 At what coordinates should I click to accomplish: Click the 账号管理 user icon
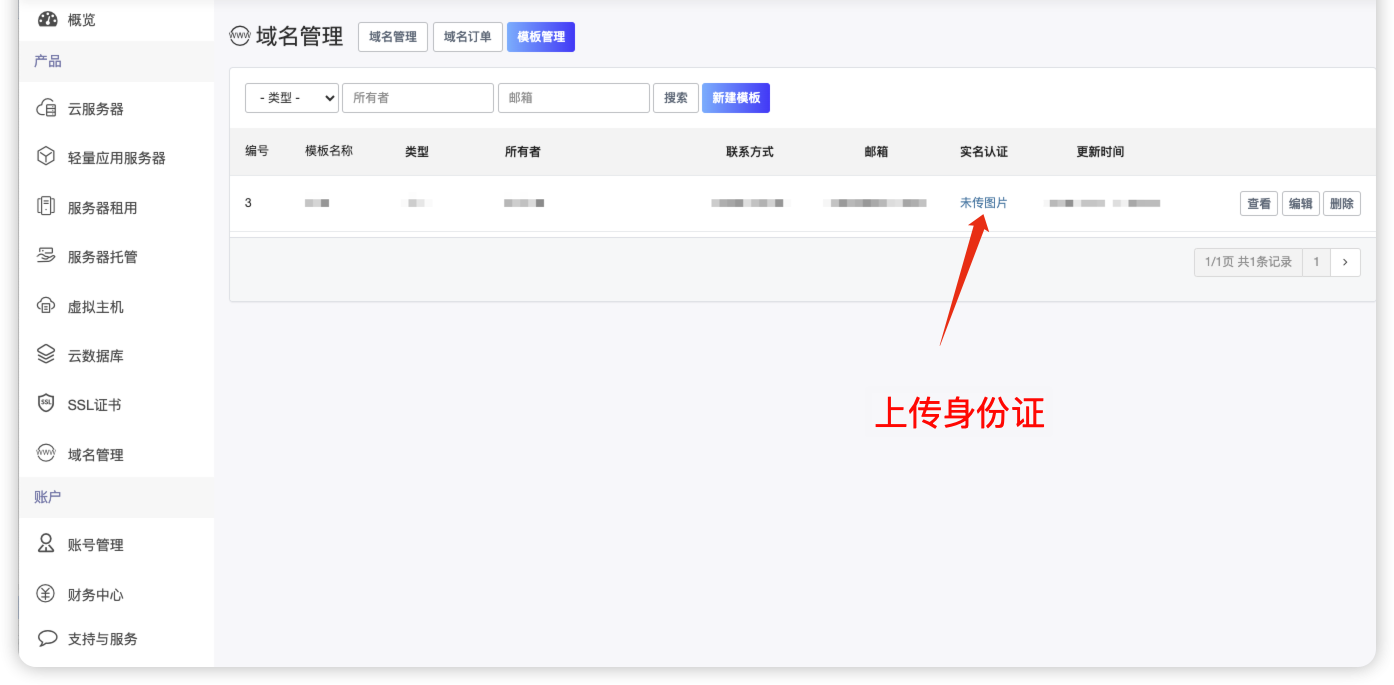point(46,544)
